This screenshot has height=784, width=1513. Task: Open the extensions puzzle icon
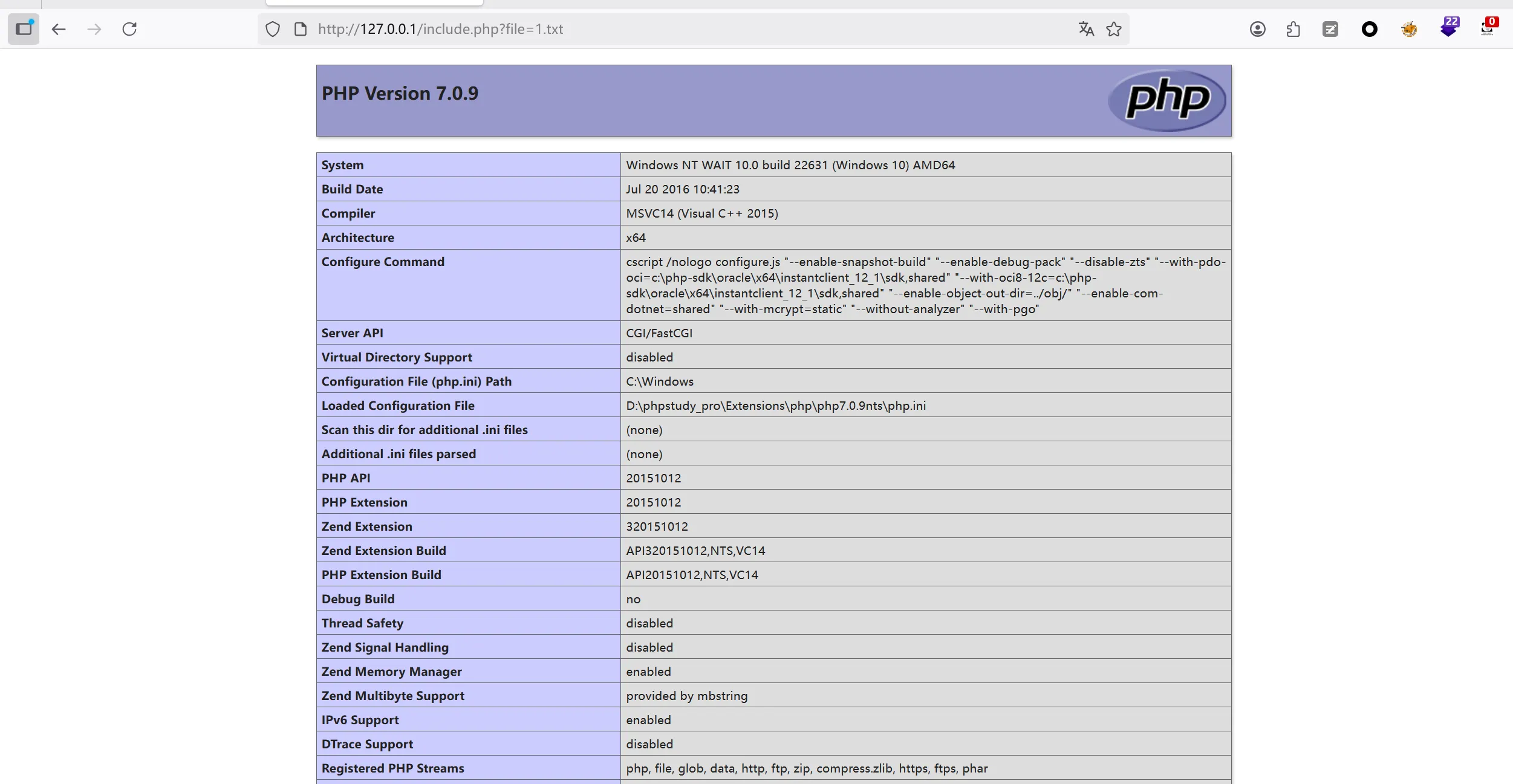click(1293, 29)
